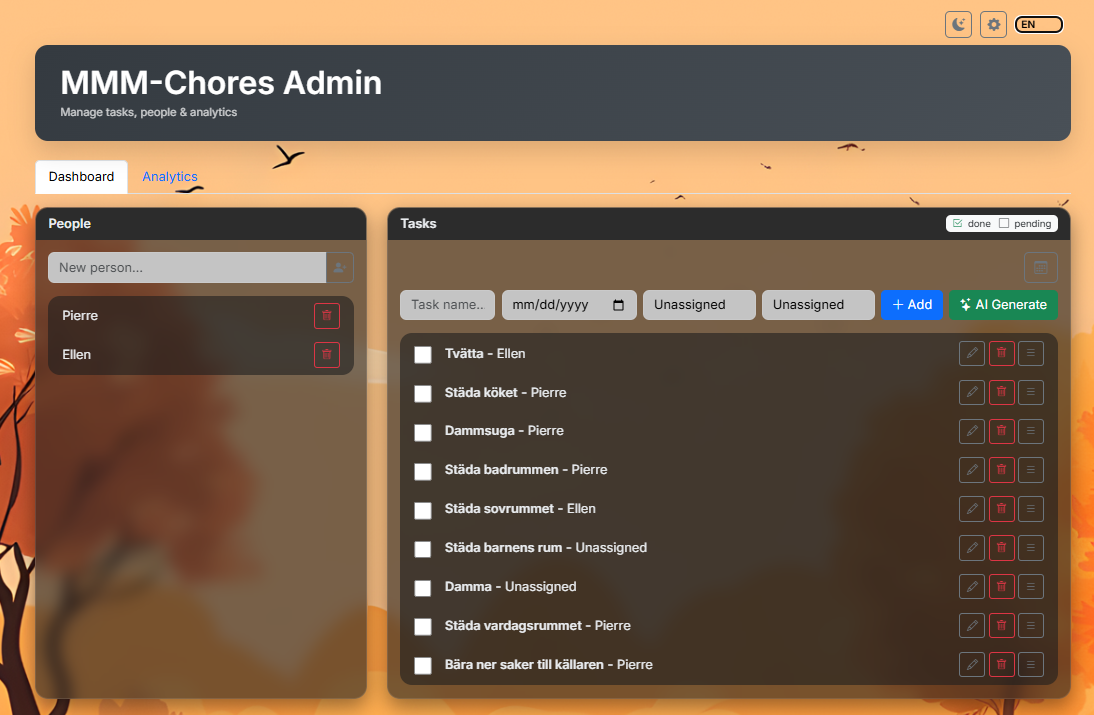The height and width of the screenshot is (715, 1094).
Task: Tick the Bära ner saker till källaren checkbox
Action: (423, 666)
